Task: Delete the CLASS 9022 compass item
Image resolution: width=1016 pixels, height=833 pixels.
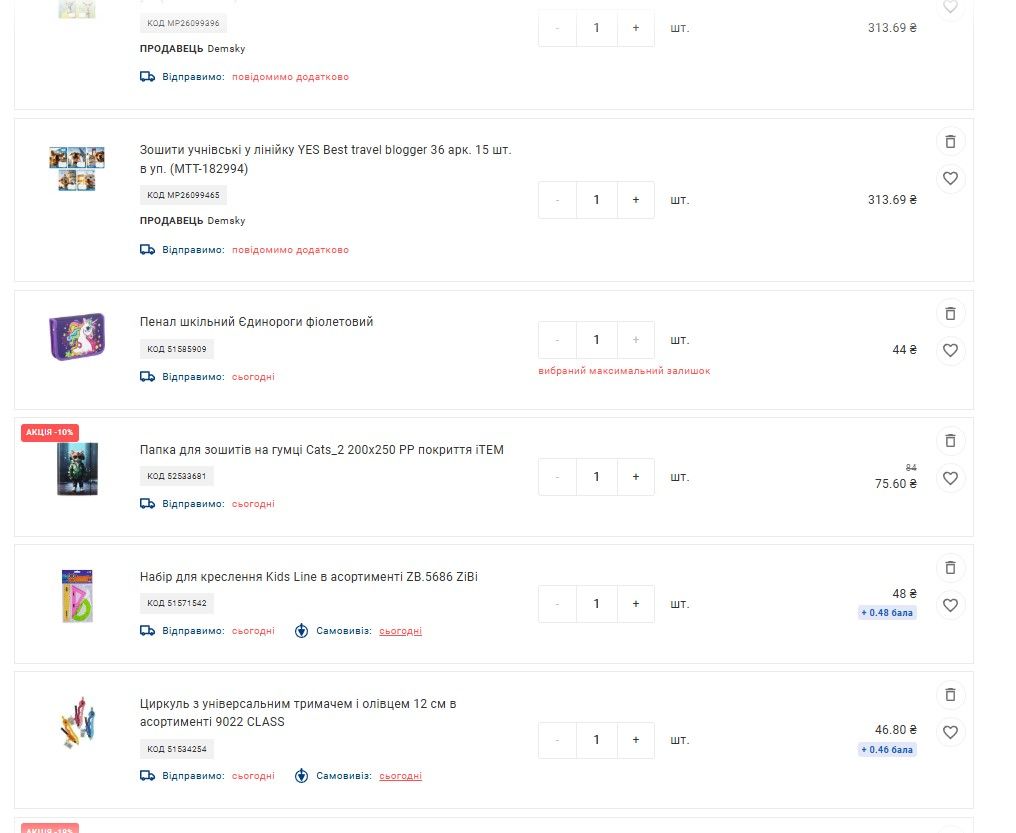Action: pyautogui.click(x=950, y=694)
